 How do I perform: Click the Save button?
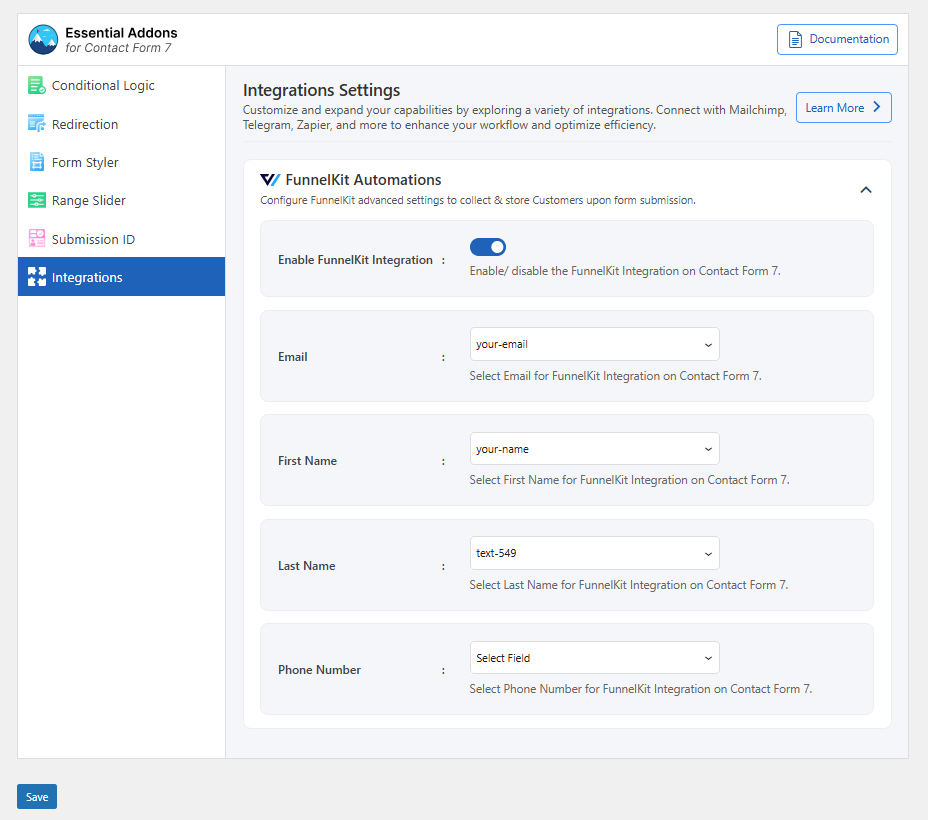(37, 796)
